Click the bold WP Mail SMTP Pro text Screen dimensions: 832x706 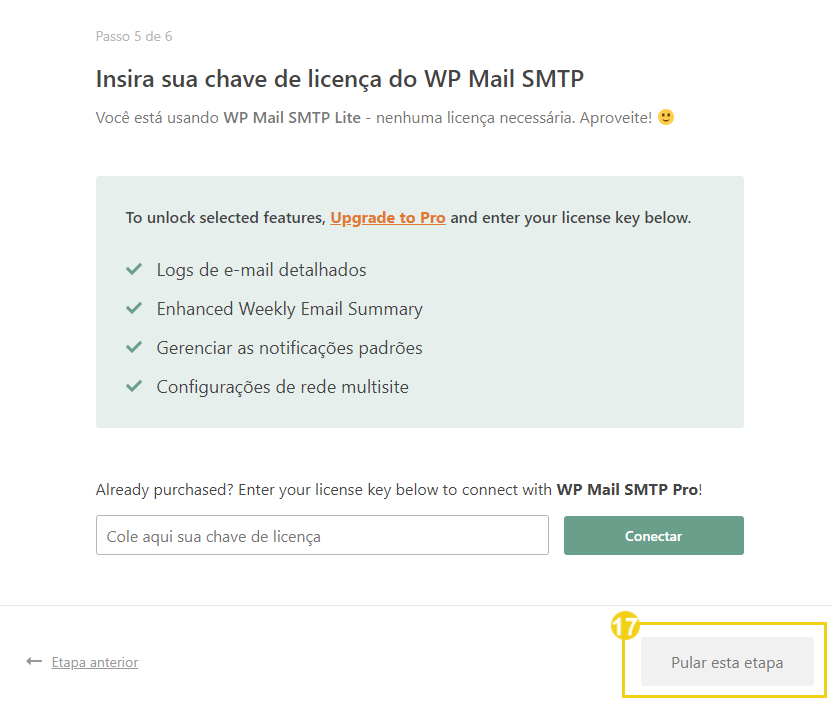point(627,489)
